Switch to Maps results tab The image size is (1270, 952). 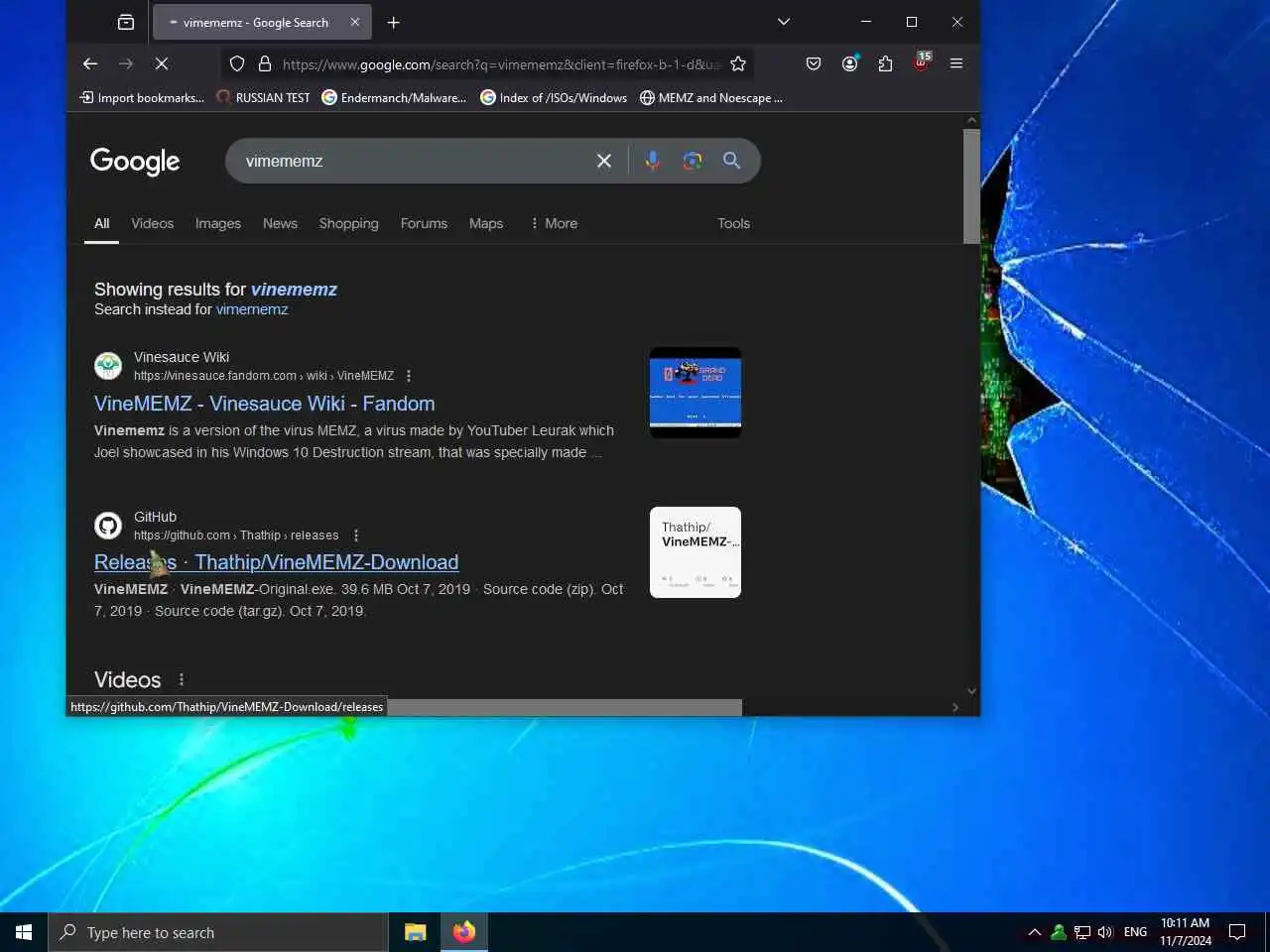click(486, 223)
